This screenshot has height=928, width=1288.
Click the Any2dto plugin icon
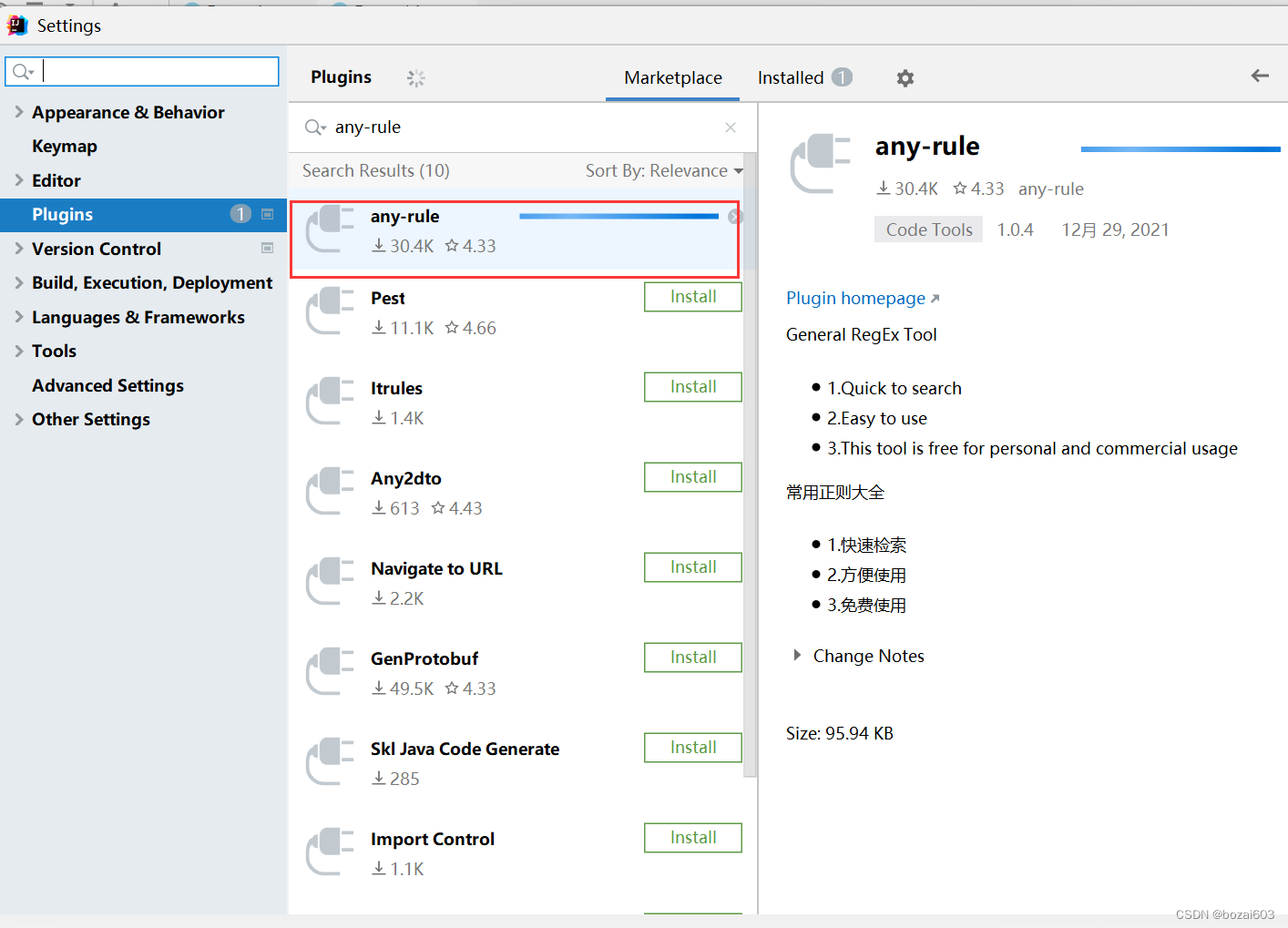(x=330, y=491)
